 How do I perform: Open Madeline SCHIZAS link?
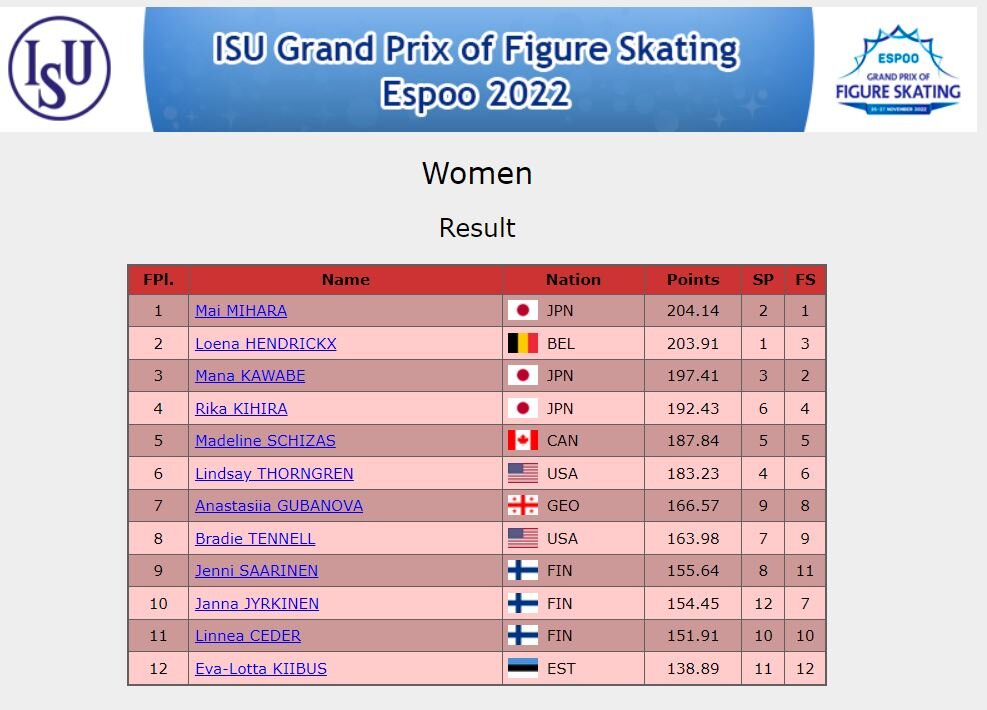click(265, 441)
